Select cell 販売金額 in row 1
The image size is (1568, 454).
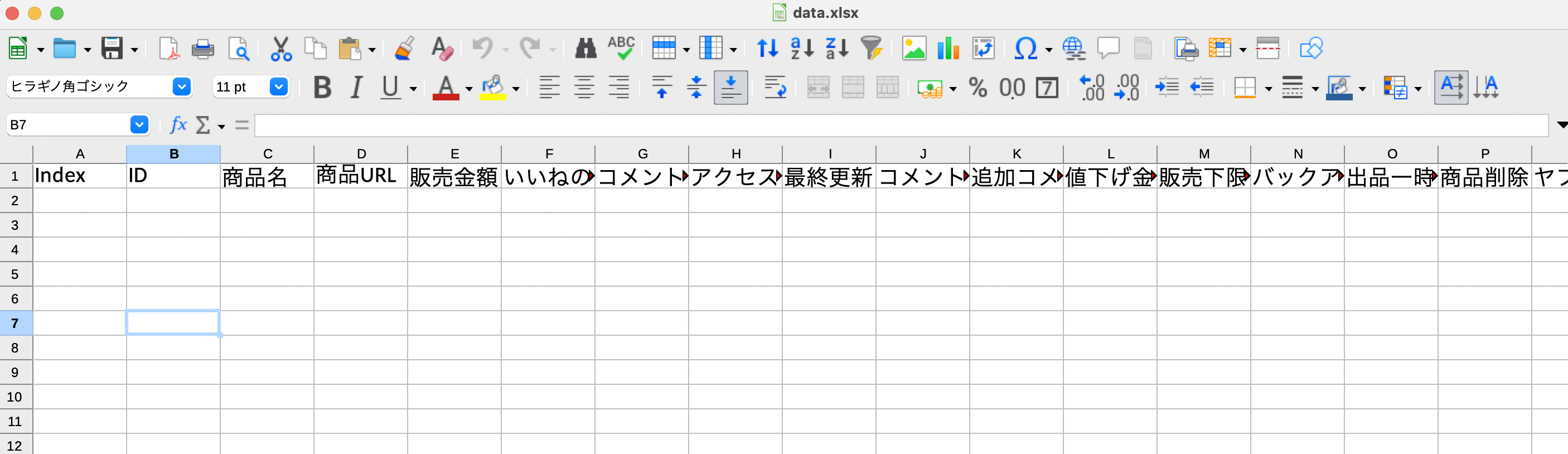point(454,176)
